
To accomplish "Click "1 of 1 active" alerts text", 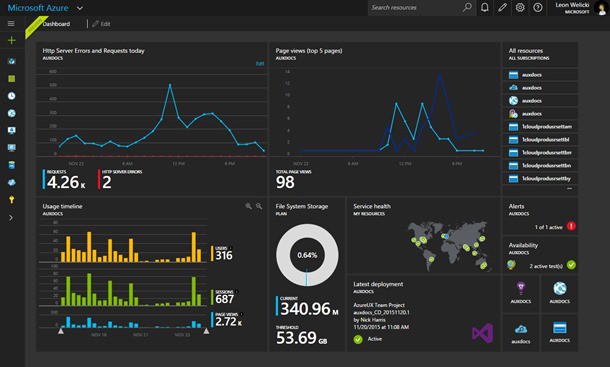I will coord(549,227).
